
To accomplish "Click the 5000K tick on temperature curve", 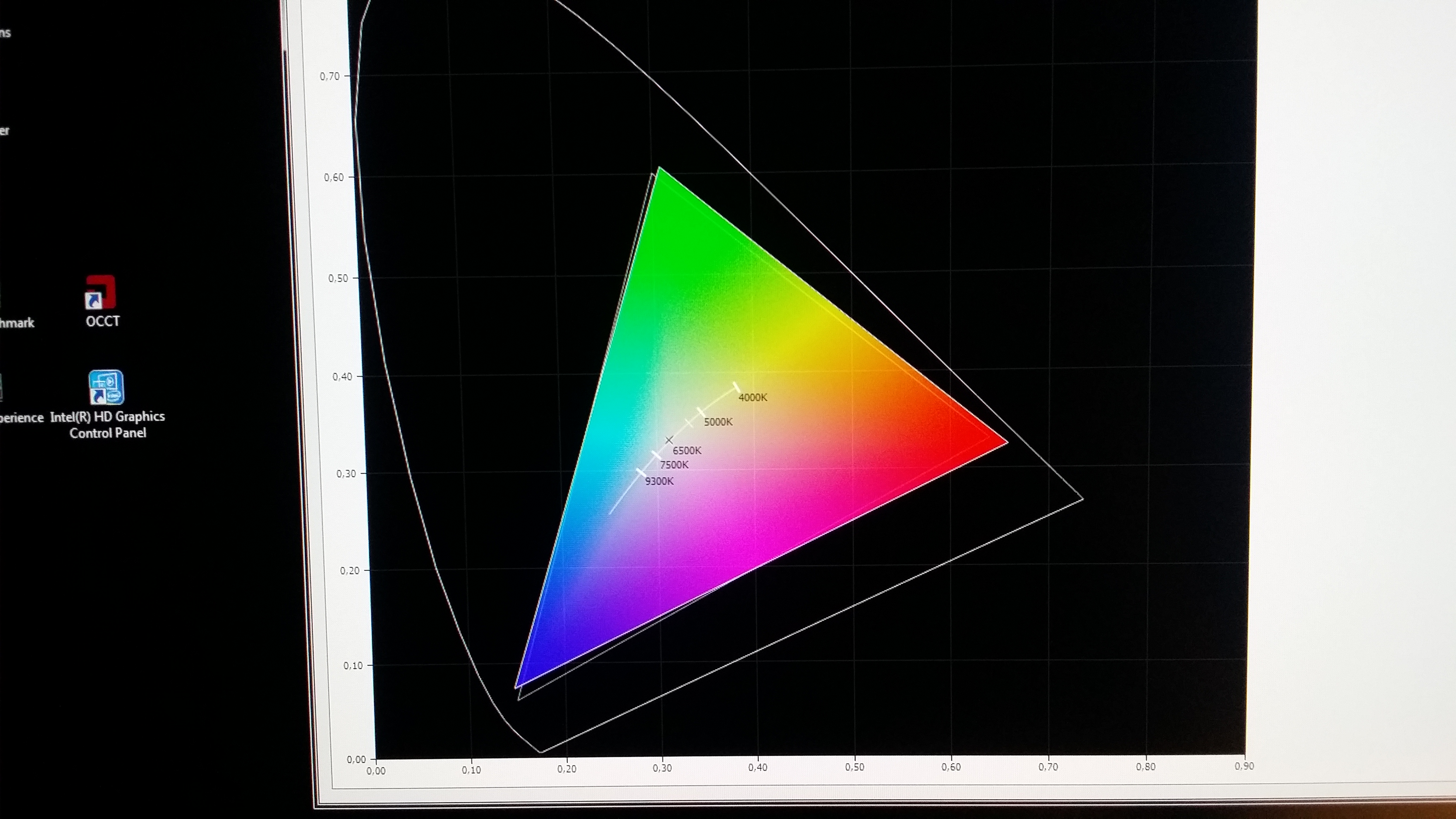I will coord(701,412).
